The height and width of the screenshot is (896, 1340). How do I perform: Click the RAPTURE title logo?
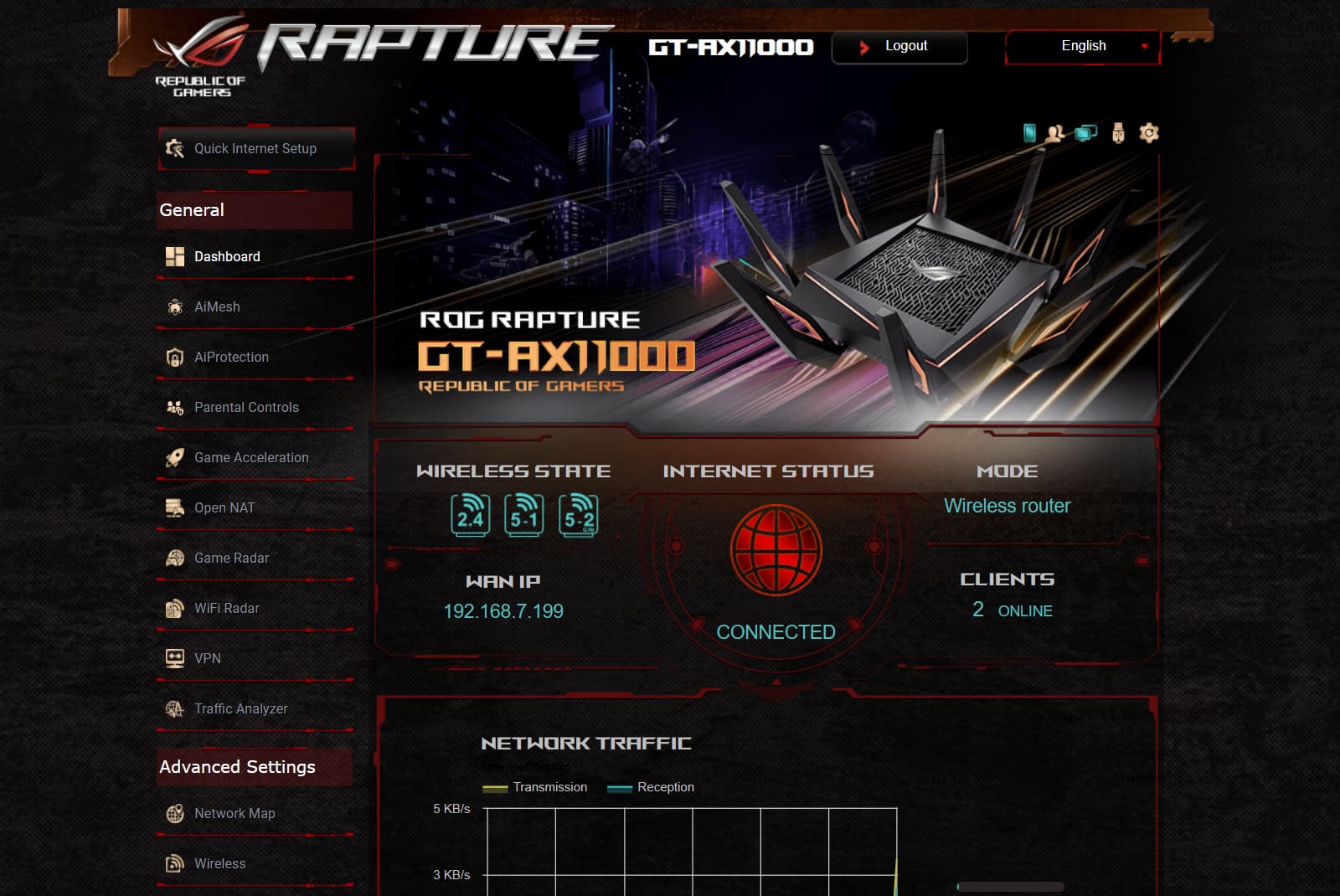click(x=435, y=44)
